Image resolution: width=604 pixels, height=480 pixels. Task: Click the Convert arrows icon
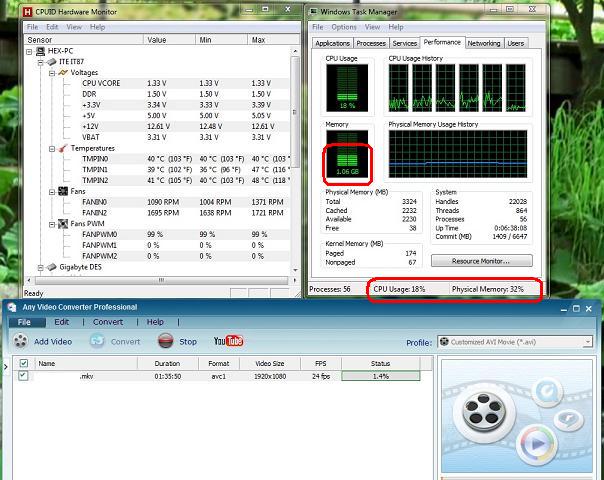pyautogui.click(x=97, y=341)
